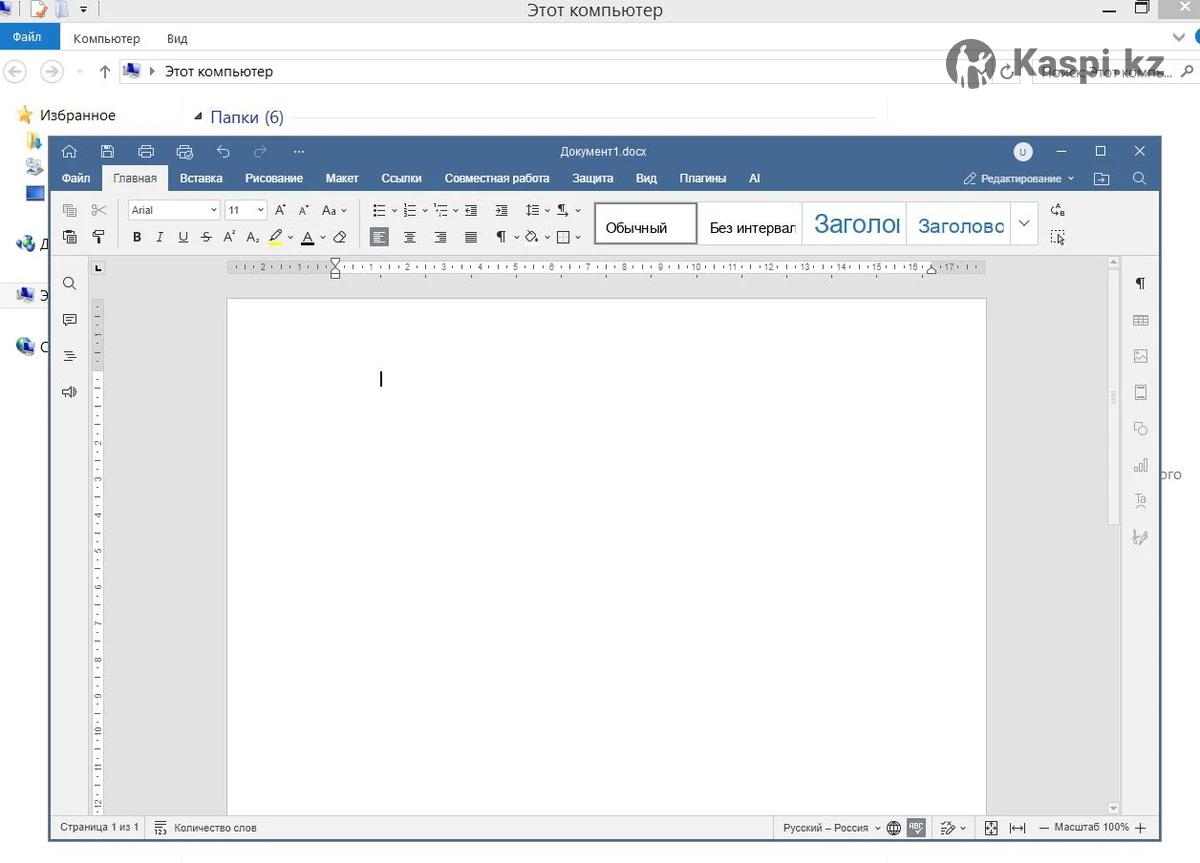Toggle nonprinting characters in ribbon
Image resolution: width=1200 pixels, height=863 pixels.
501,237
